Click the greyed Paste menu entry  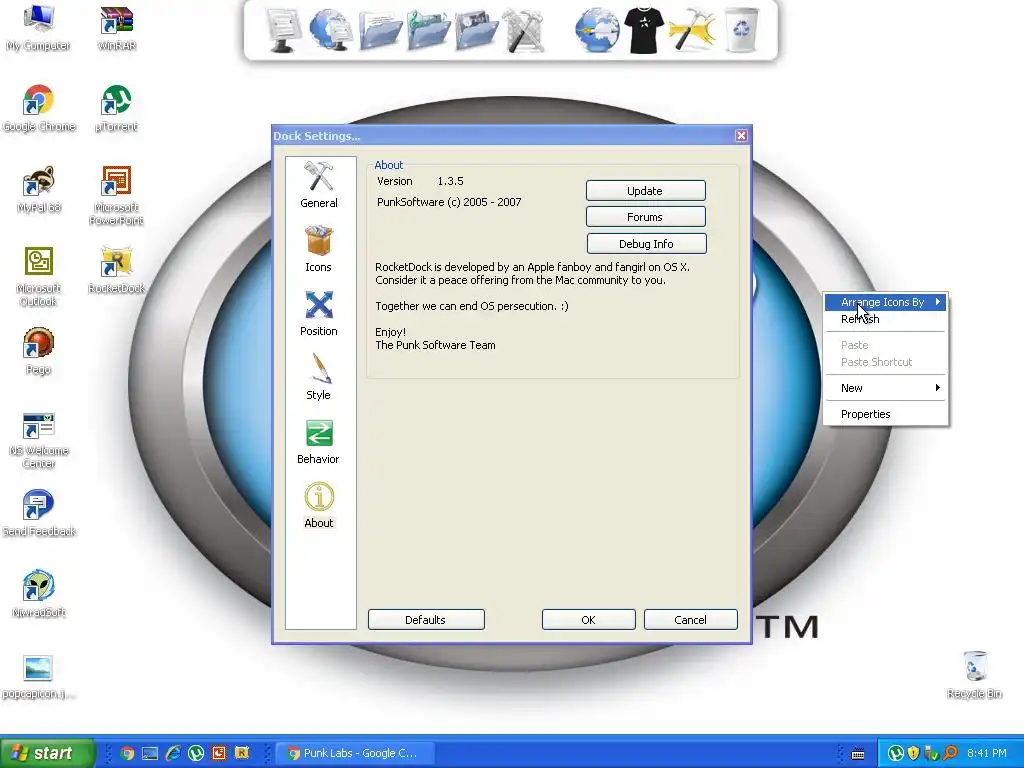point(885,345)
